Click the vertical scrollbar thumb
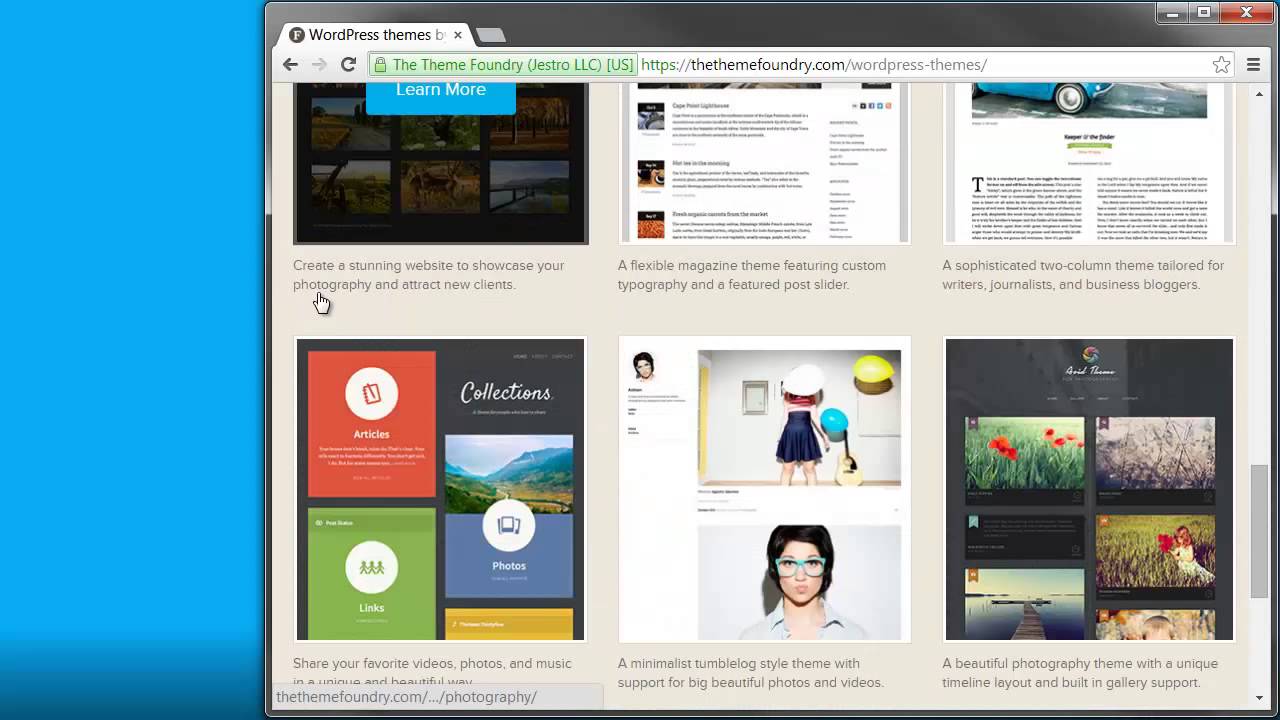The height and width of the screenshot is (720, 1280). (1259, 531)
